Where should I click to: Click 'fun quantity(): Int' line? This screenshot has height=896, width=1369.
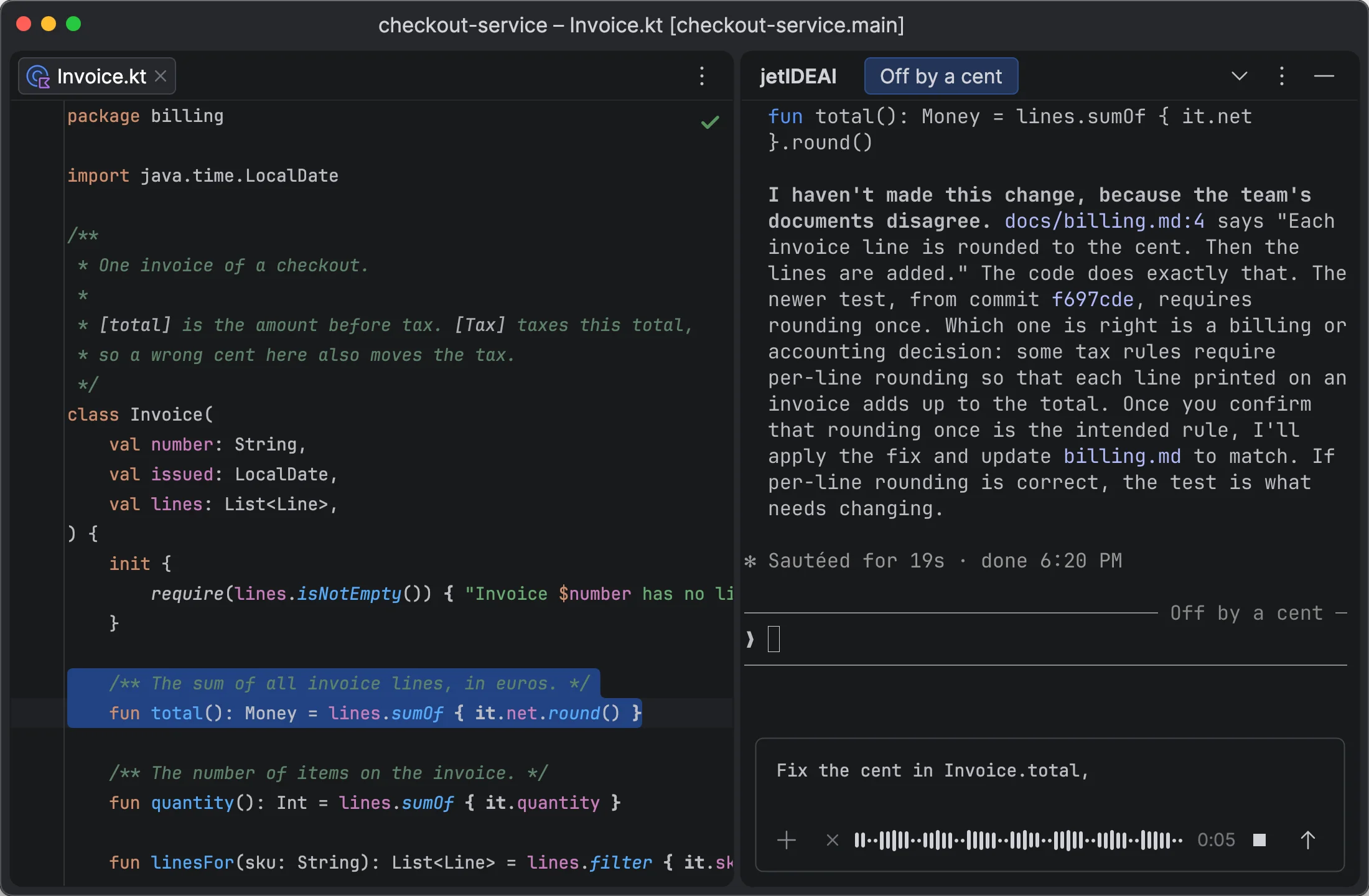point(365,803)
